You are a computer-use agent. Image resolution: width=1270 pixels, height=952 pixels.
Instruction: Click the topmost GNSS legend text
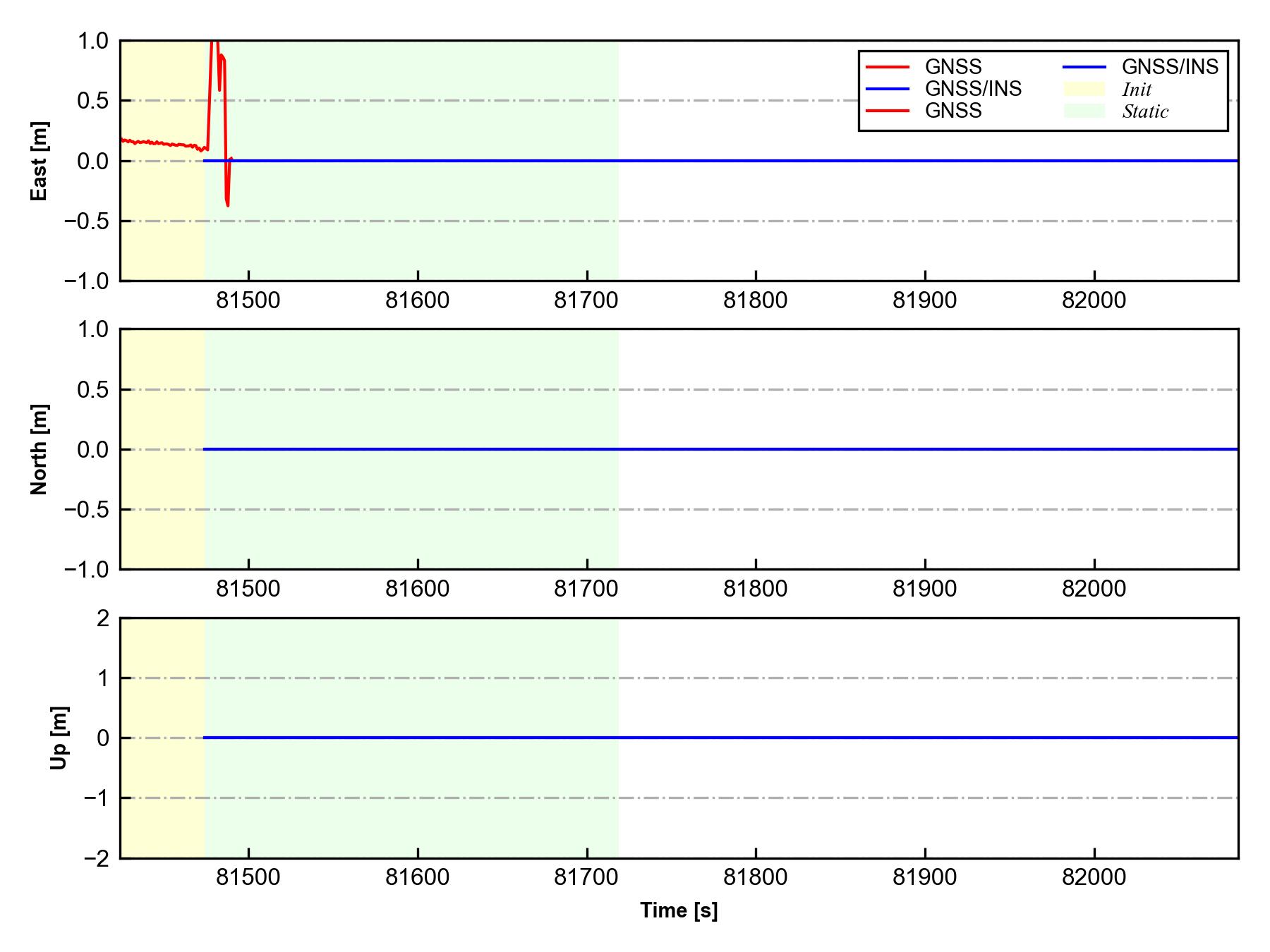953,67
